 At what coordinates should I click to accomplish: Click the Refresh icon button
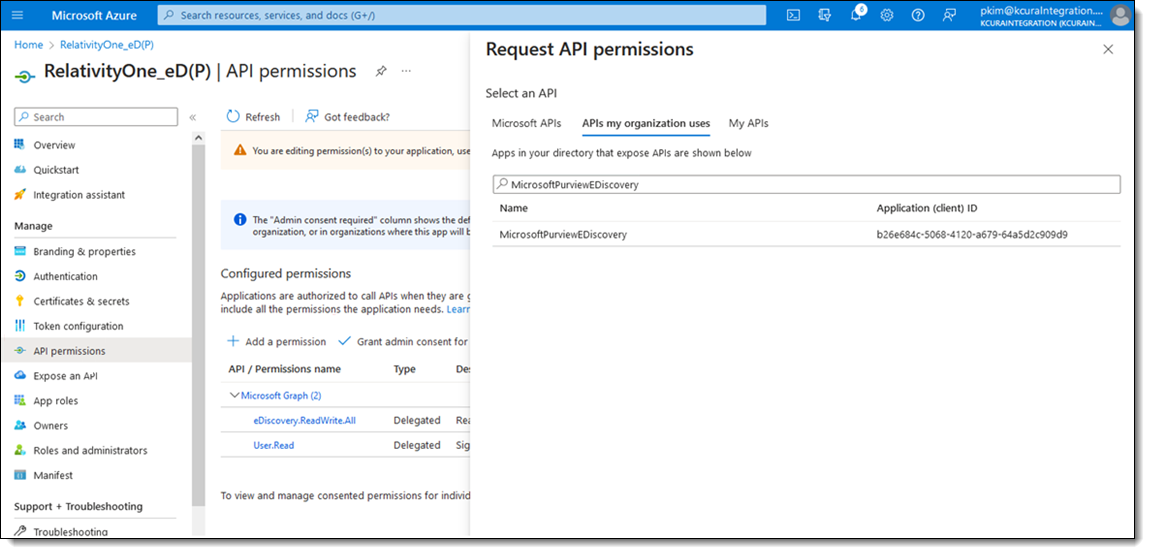point(233,117)
